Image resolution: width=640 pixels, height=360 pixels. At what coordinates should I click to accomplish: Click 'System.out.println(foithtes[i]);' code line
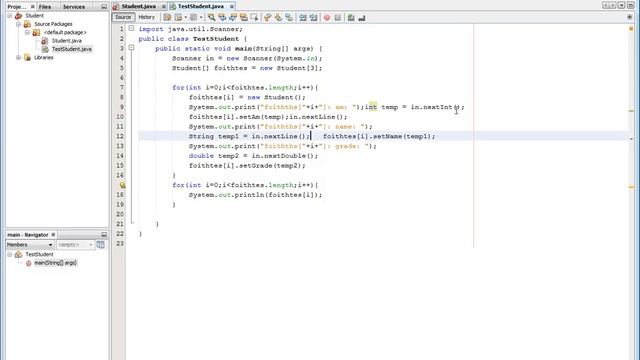pyautogui.click(x=255, y=195)
